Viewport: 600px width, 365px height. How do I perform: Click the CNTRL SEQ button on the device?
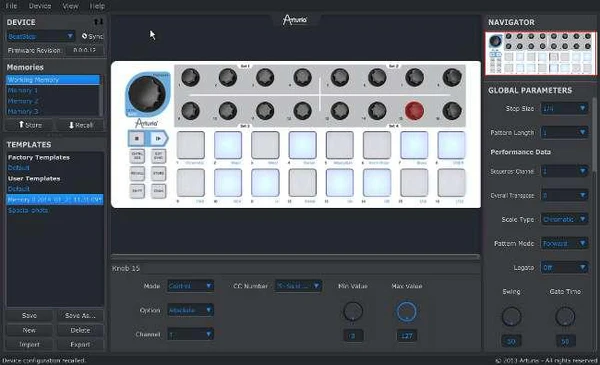click(x=137, y=156)
